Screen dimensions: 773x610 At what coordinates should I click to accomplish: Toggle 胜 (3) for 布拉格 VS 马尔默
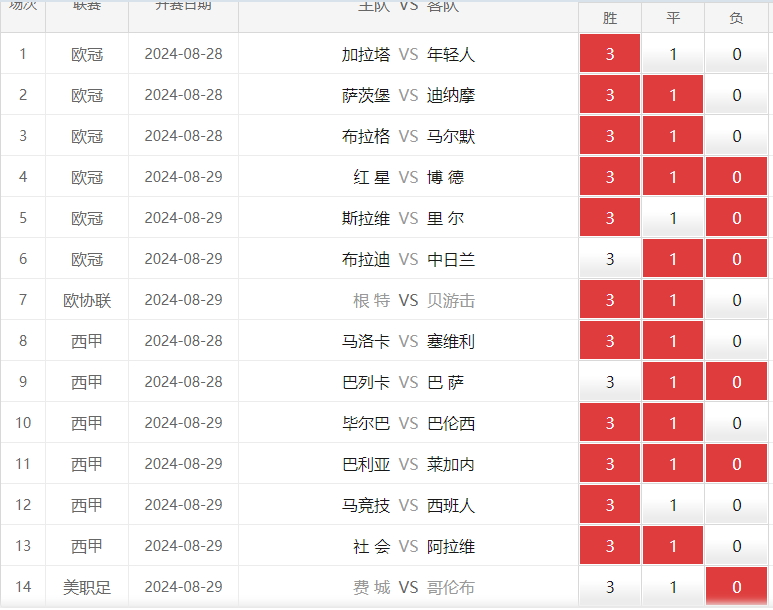coord(610,135)
